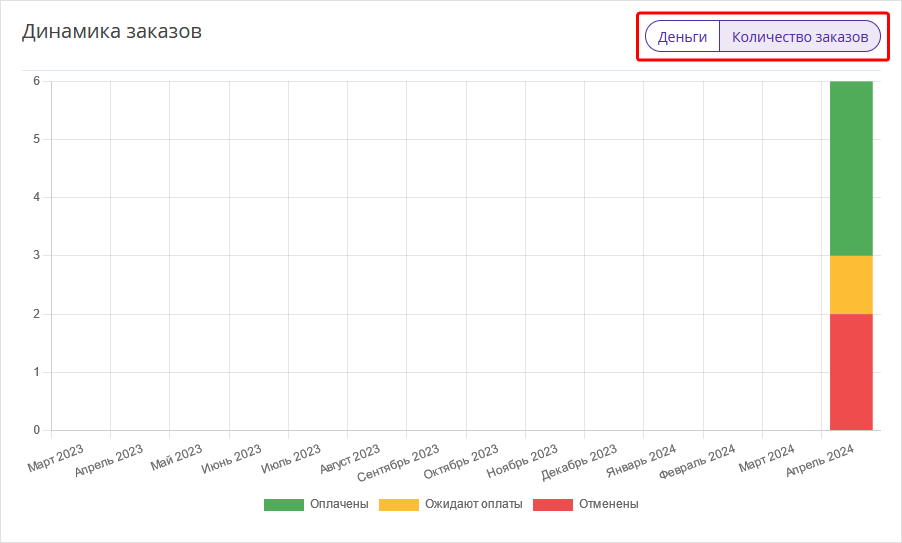Switch to the Деньги view
This screenshot has width=902, height=543.
[x=682, y=37]
